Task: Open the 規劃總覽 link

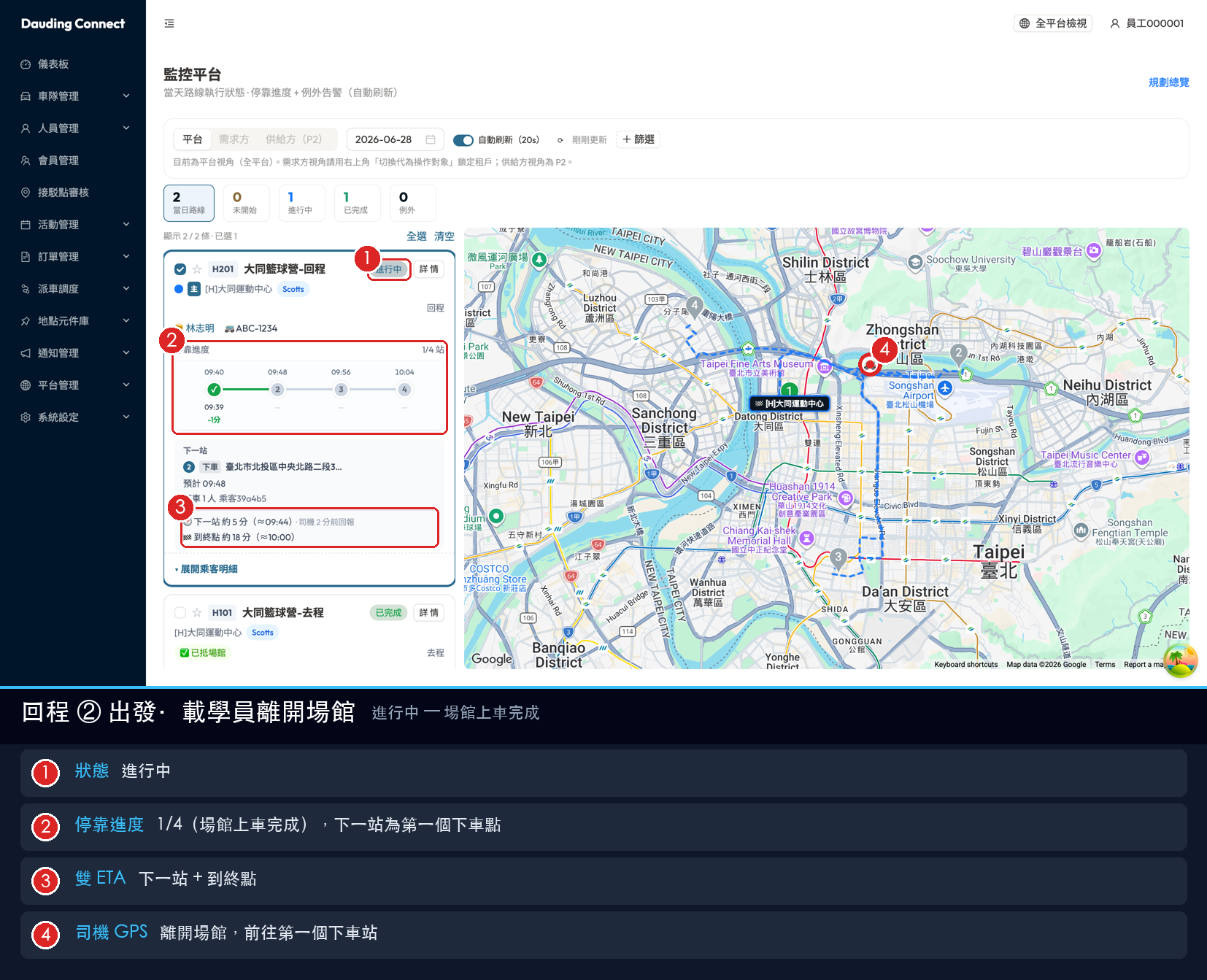Action: 1168,82
